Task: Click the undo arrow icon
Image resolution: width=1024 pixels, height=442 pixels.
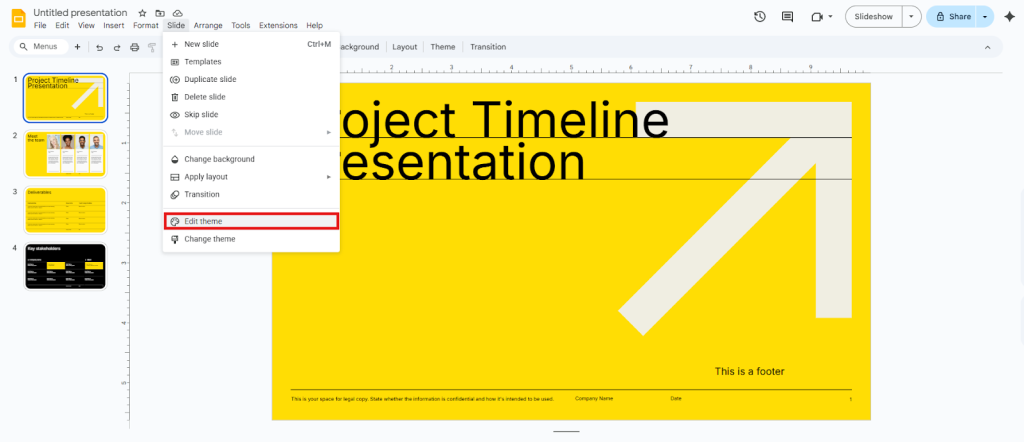Action: [99, 47]
